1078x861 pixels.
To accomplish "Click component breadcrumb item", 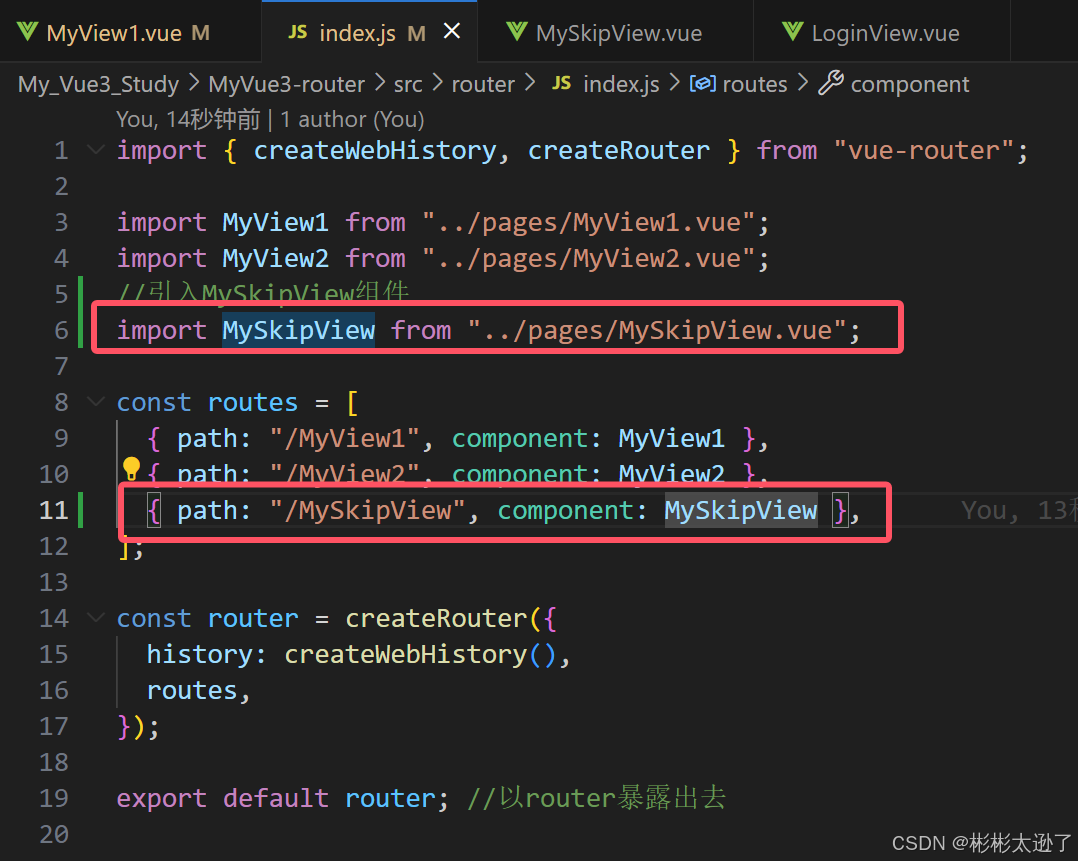I will tap(910, 84).
